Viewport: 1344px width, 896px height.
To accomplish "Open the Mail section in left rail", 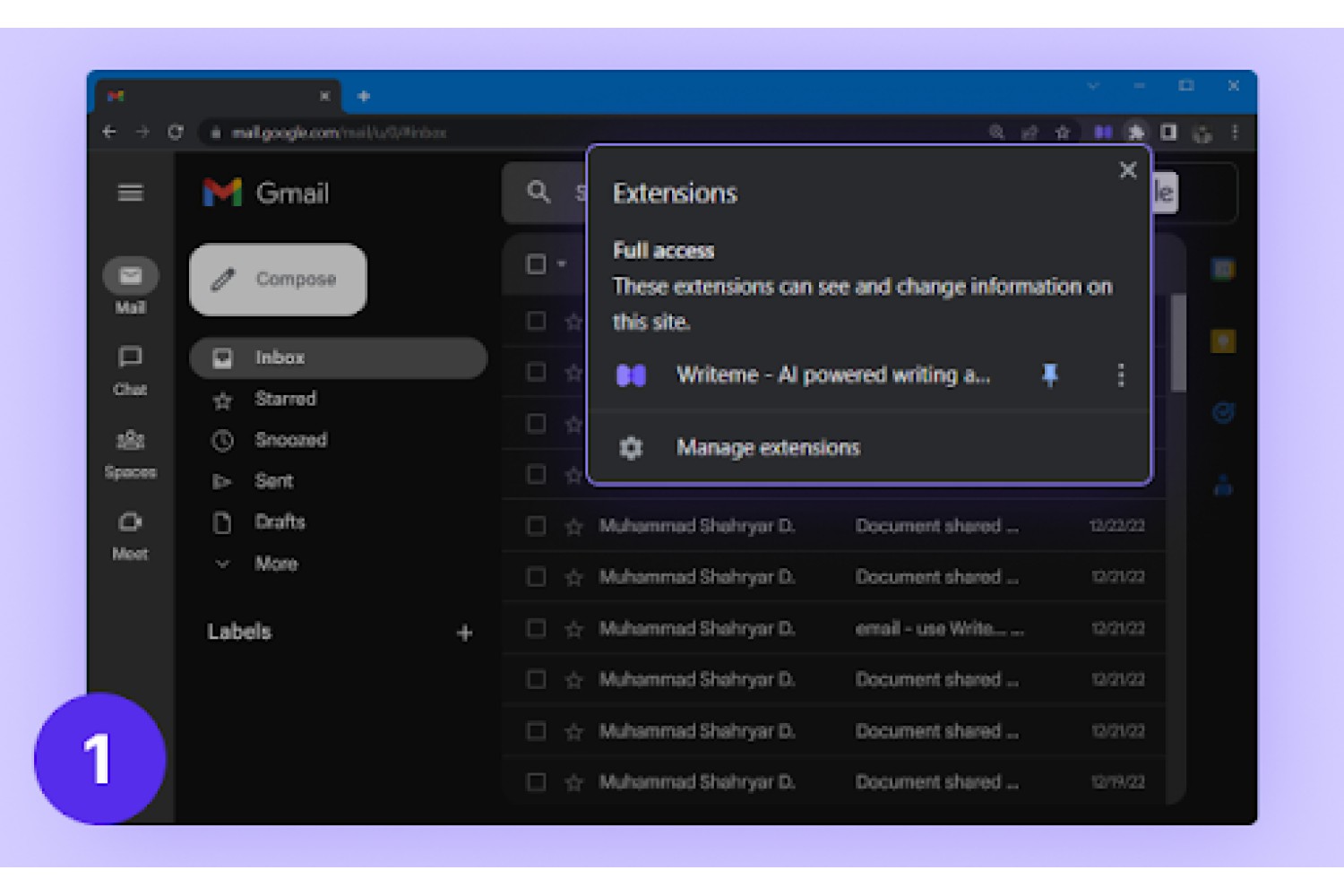I will 131,286.
